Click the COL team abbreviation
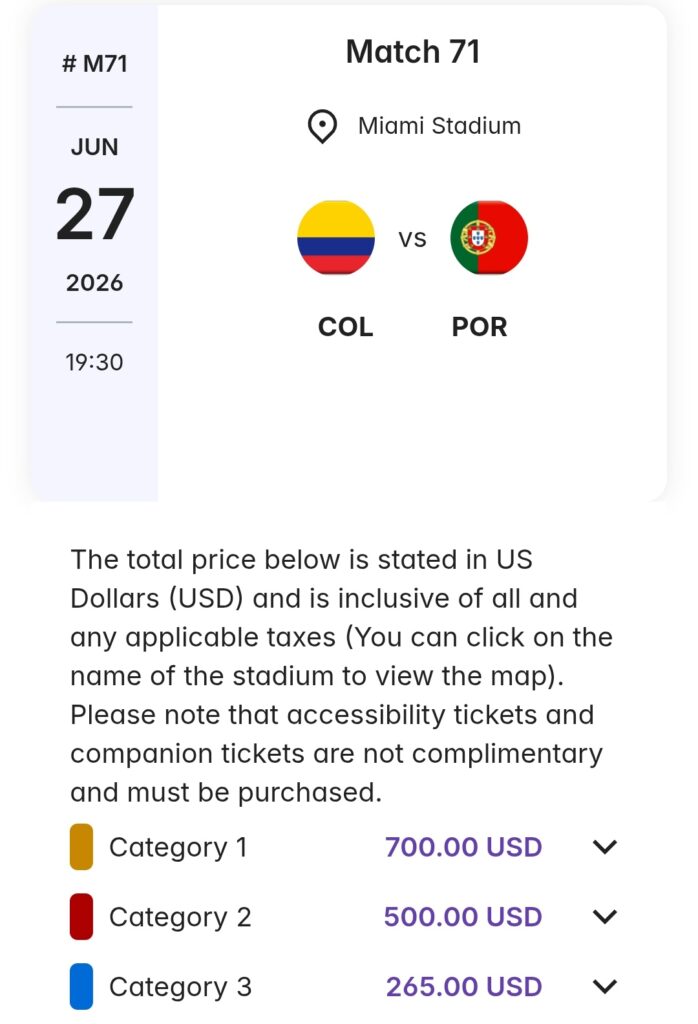The height and width of the screenshot is (1024, 698). (x=345, y=327)
